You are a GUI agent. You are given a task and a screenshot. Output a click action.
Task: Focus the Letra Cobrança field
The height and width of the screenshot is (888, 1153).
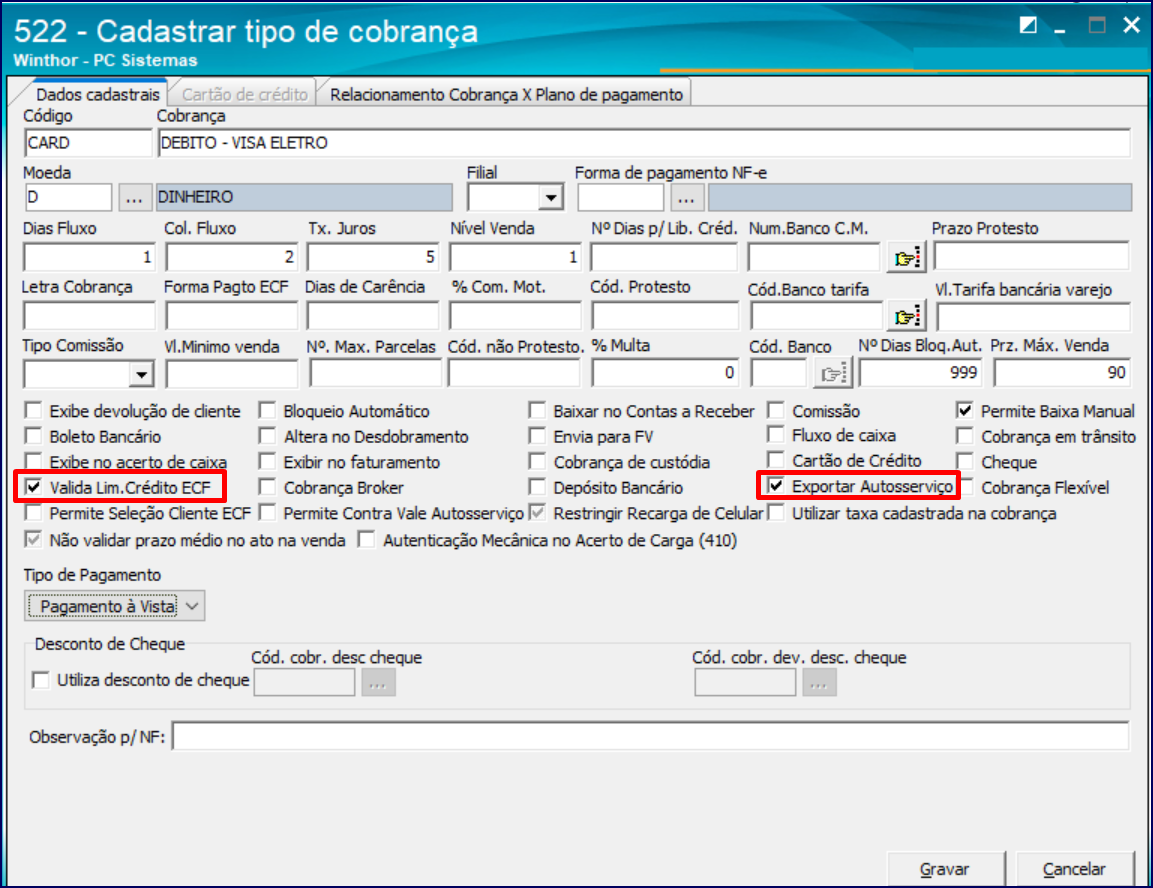coord(89,316)
